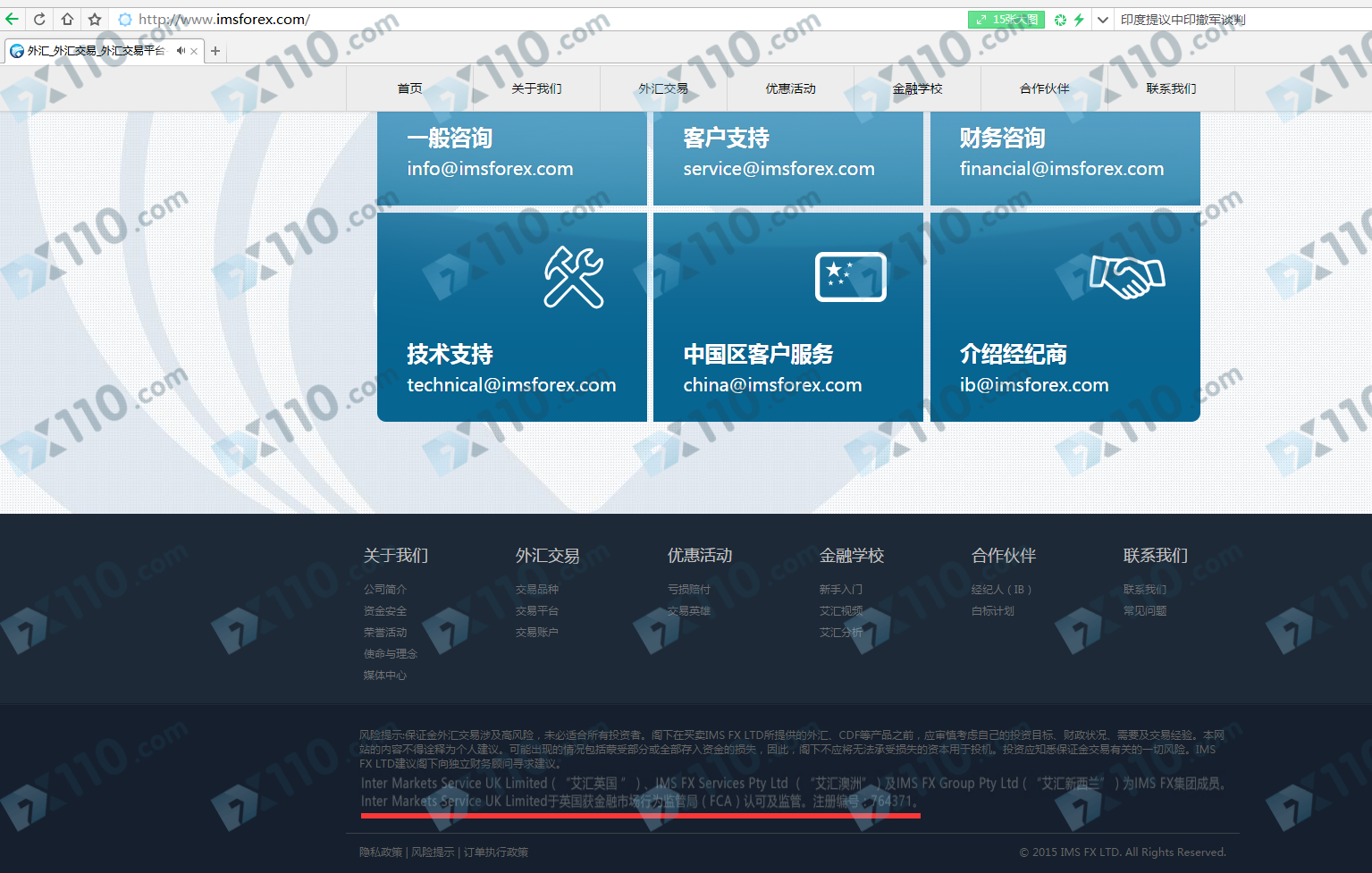Screen dimensions: 1372x873
Task: Open footer link 荣誉活动
Action: pyautogui.click(x=385, y=633)
